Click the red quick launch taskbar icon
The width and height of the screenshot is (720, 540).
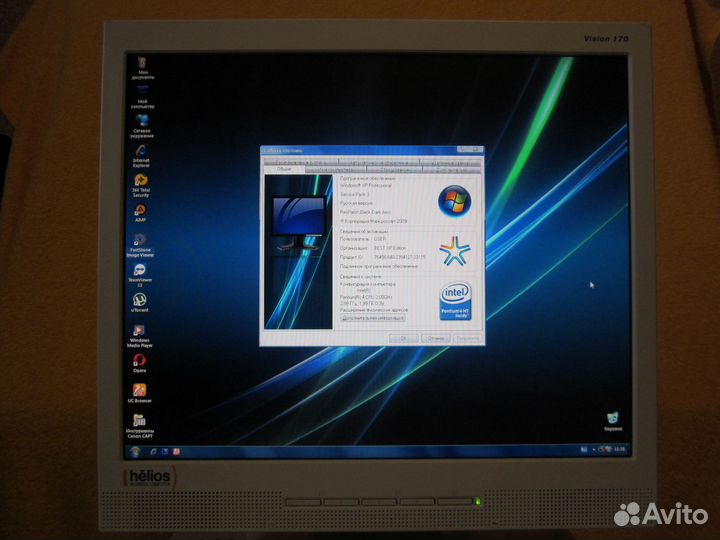(x=176, y=452)
